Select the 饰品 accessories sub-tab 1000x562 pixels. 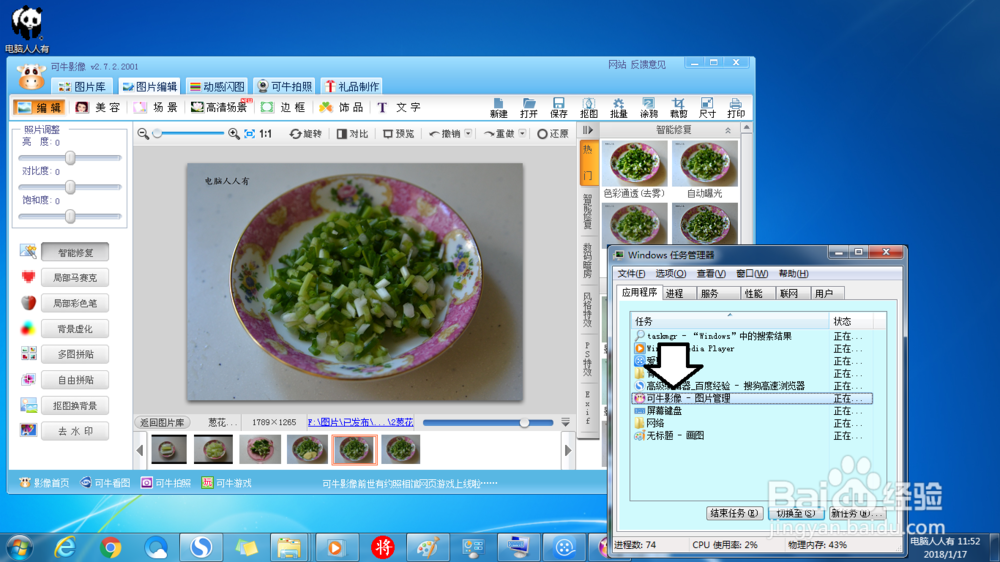point(341,107)
